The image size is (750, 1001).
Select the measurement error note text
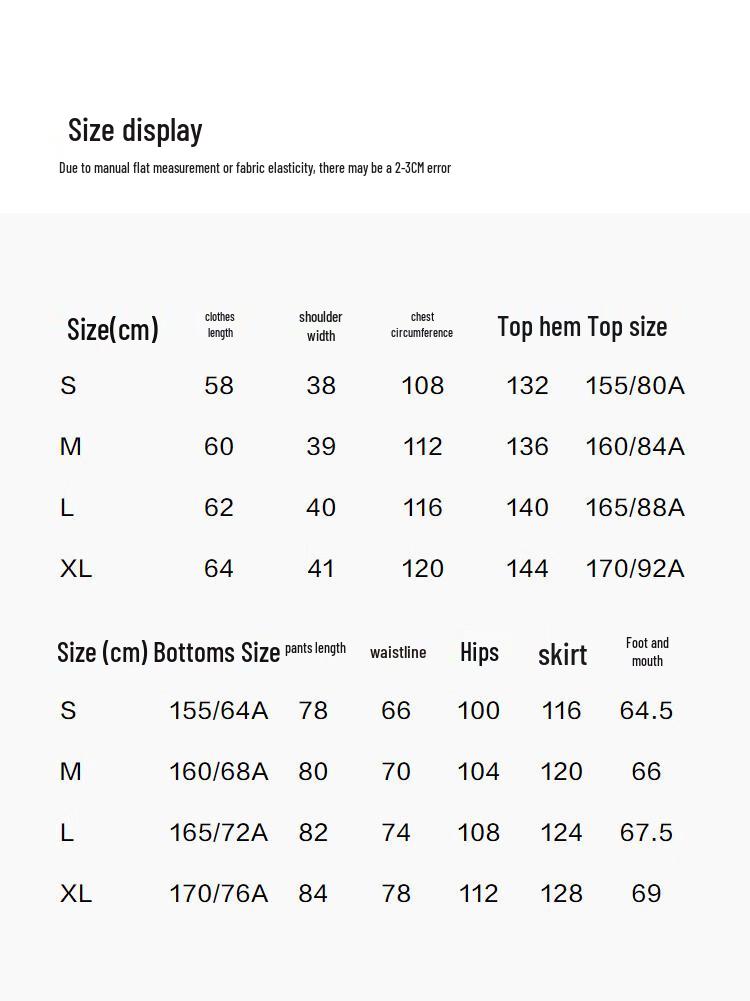[255, 168]
